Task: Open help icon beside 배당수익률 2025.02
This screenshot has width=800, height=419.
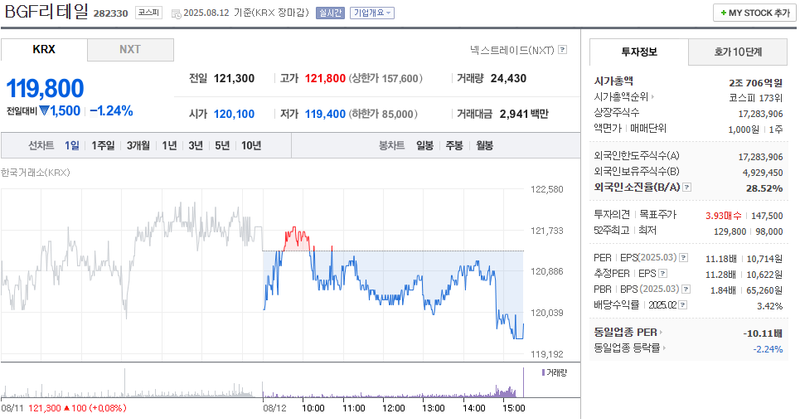Action: 683,305
